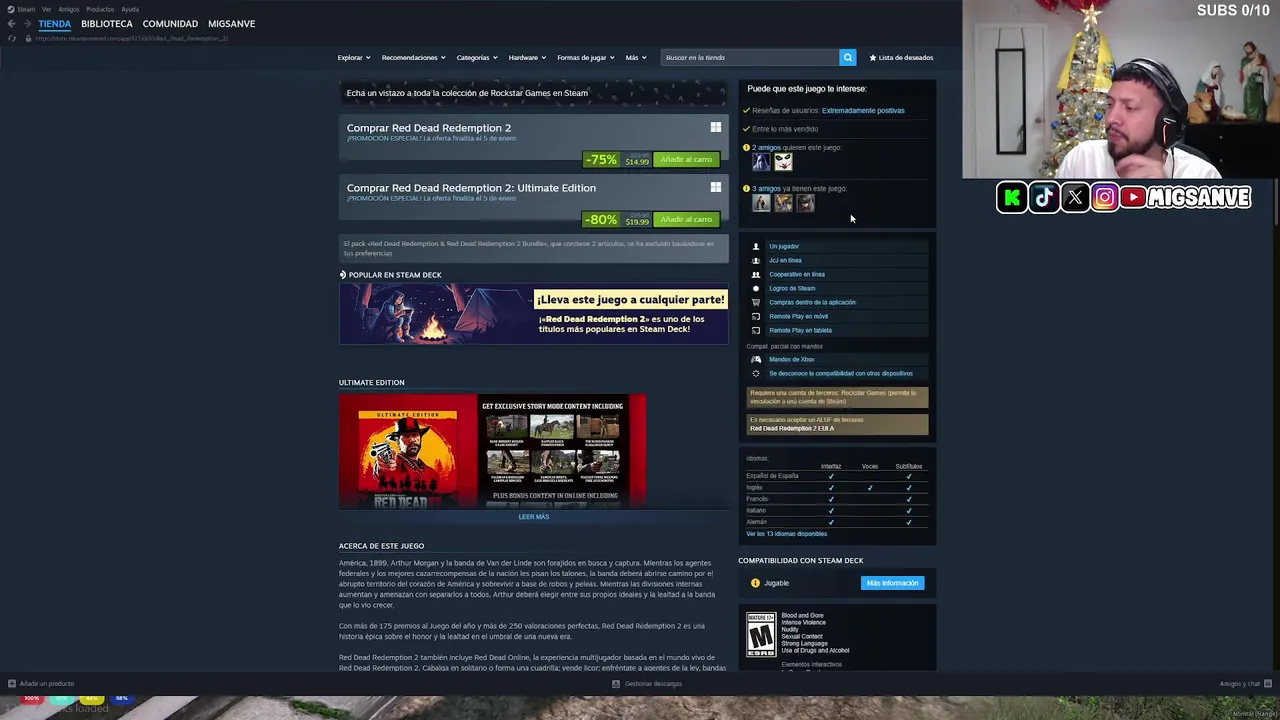Viewport: 1280px width, 720px height.
Task: Click Instagram logo in stream overlay
Action: 1104,197
